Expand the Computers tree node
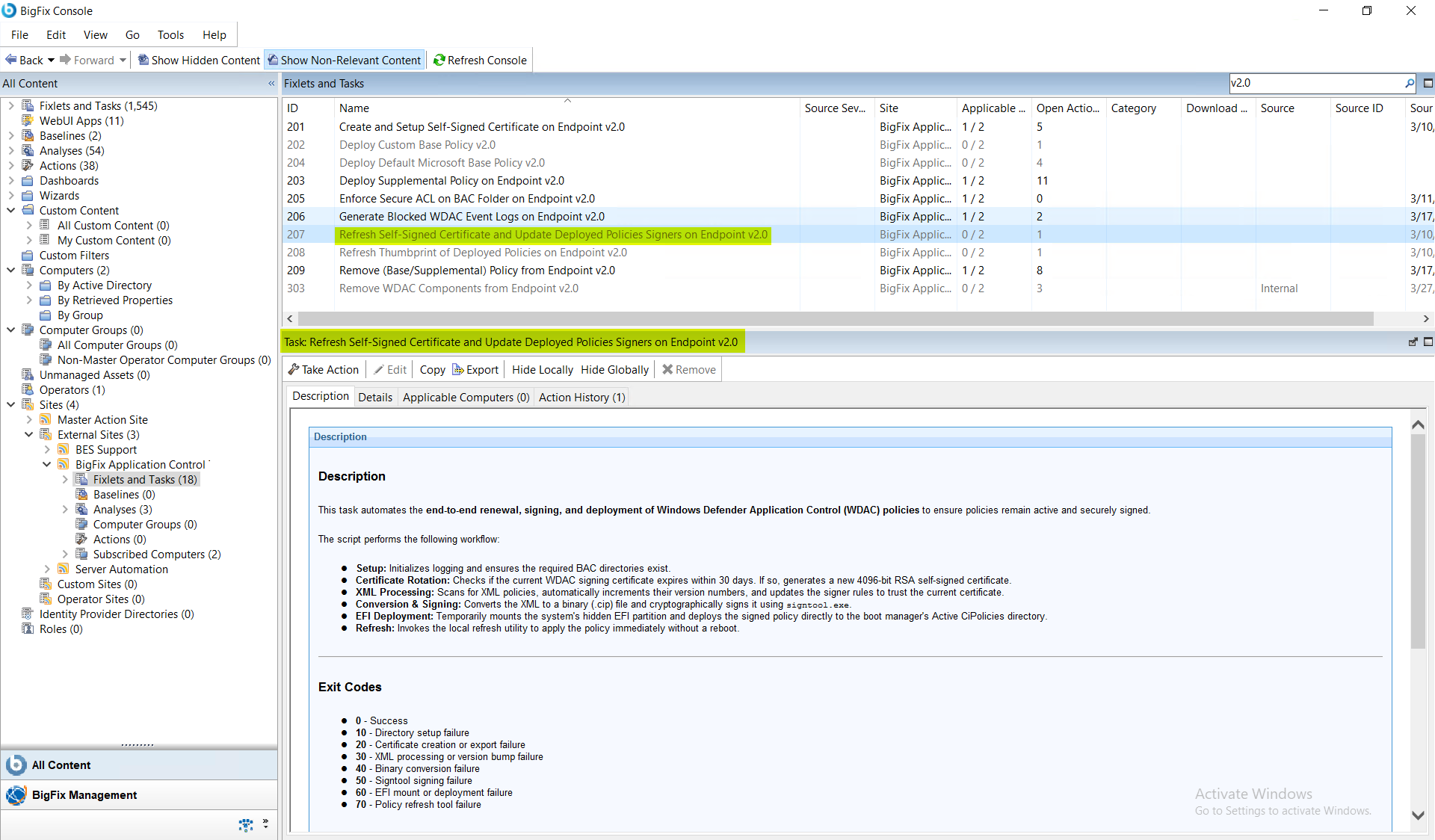 click(11, 270)
